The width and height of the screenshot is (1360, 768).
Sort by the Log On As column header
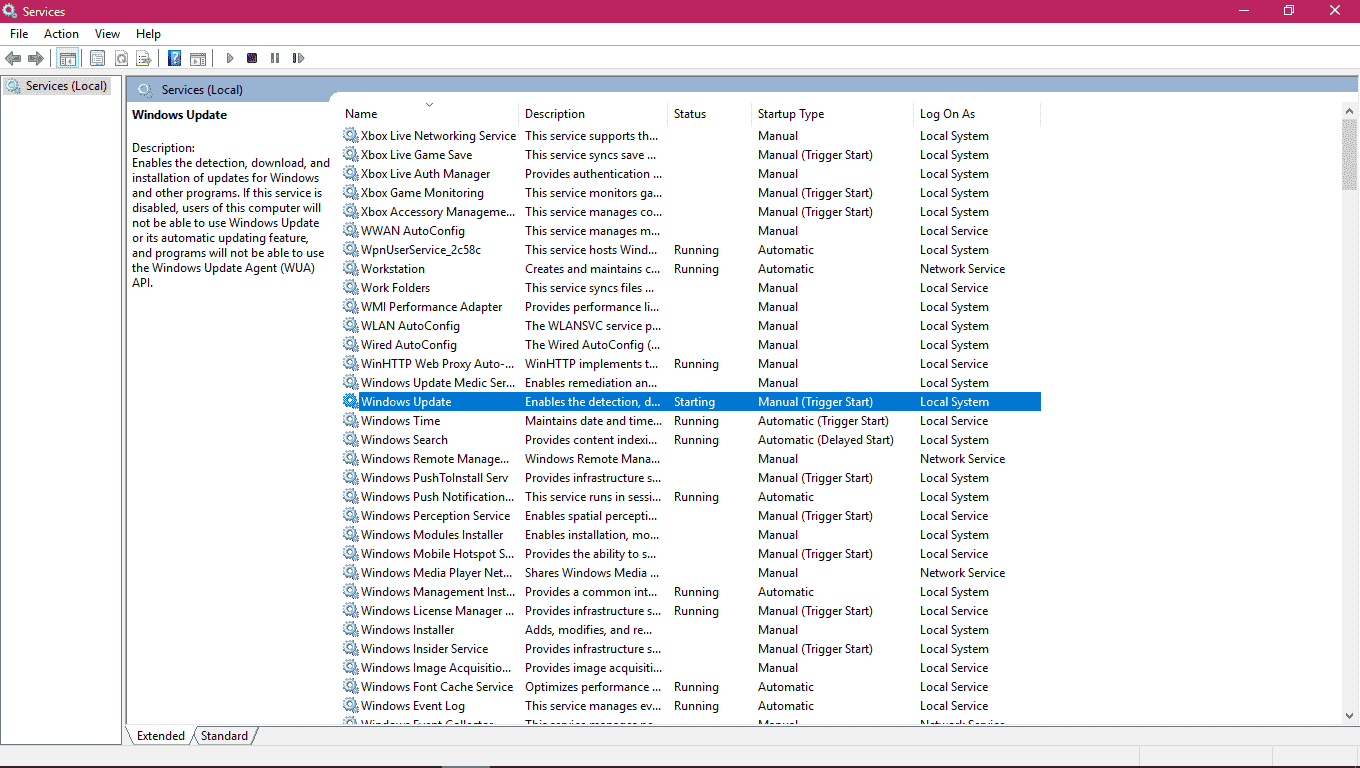[977, 114]
